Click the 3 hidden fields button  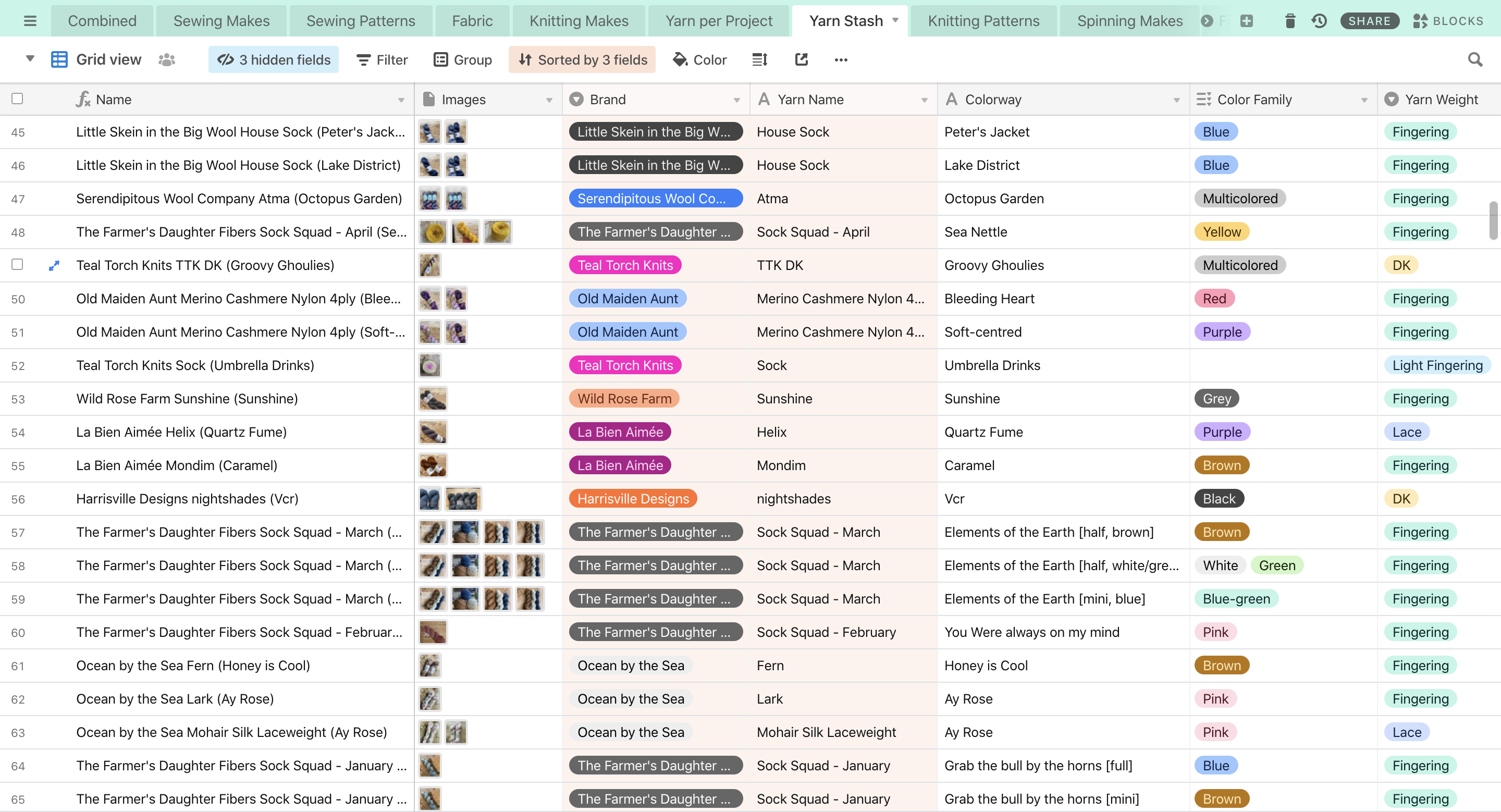[x=273, y=59]
